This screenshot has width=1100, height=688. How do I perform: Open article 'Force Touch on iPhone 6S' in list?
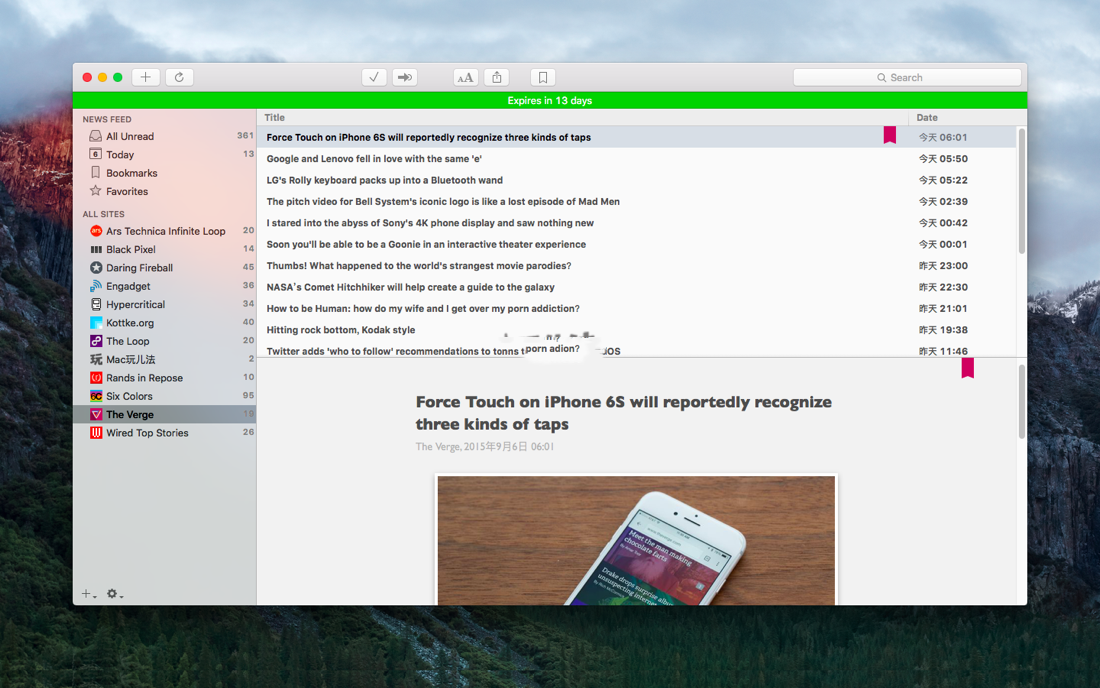point(429,137)
